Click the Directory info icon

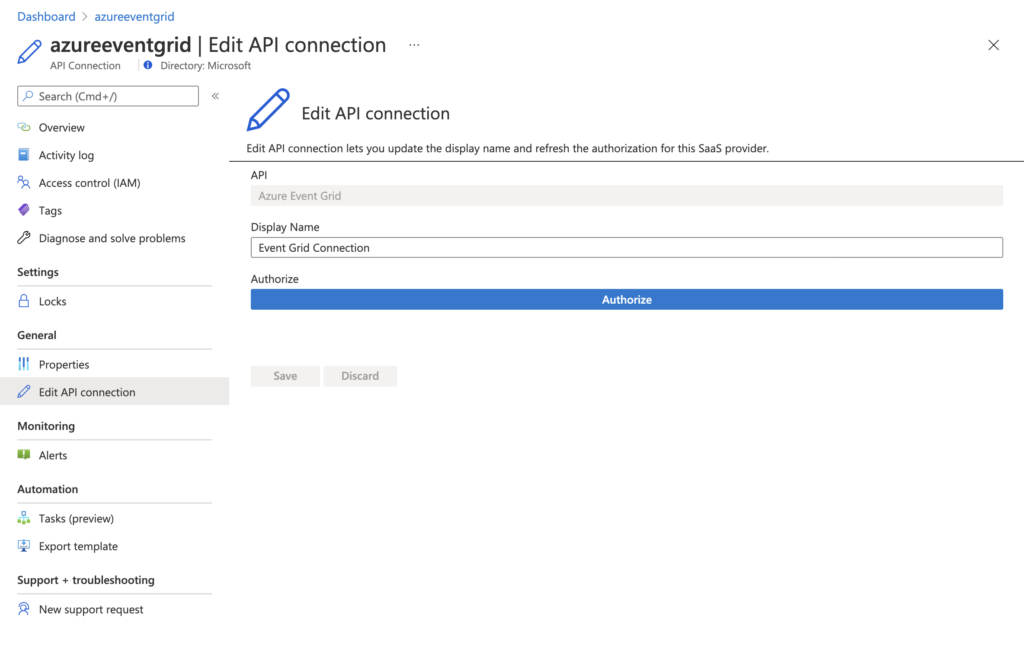tap(148, 65)
